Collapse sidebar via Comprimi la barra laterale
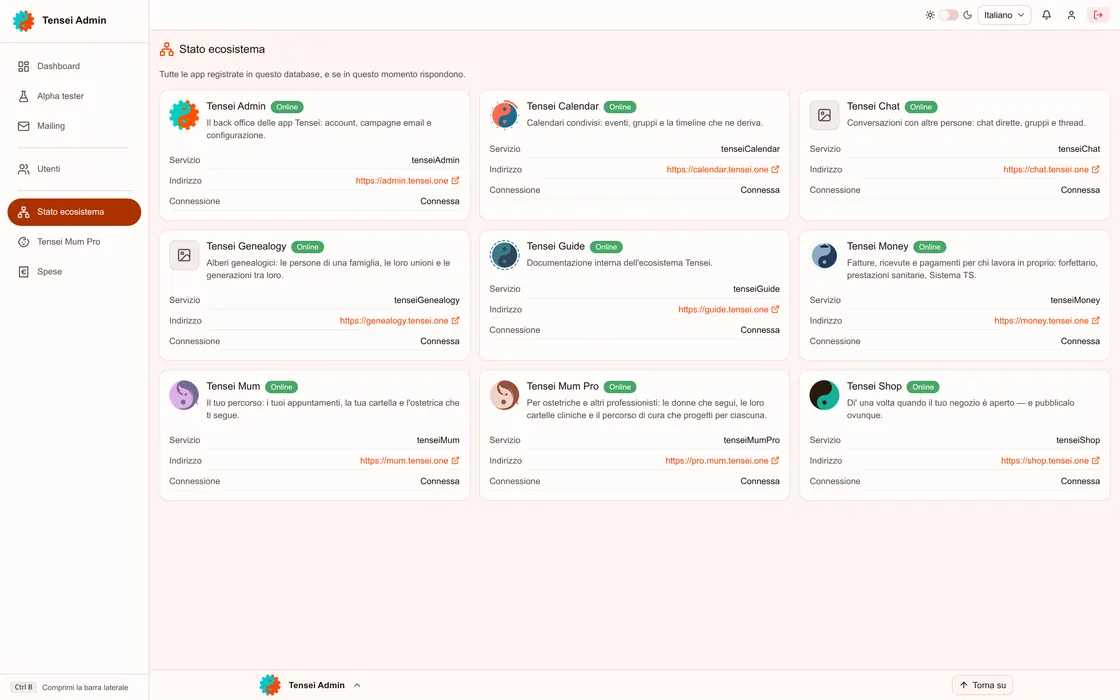Viewport: 1120px width, 700px height. pyautogui.click(x=70, y=687)
